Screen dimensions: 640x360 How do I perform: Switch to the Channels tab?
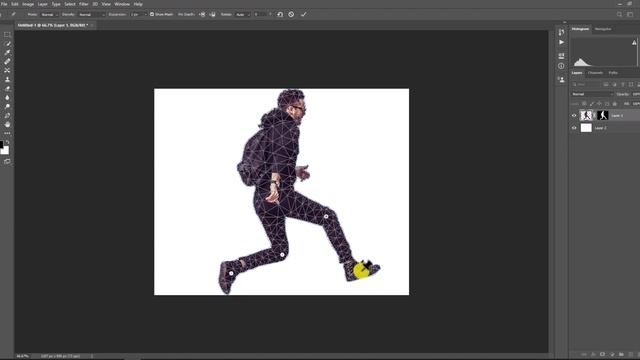click(x=596, y=73)
